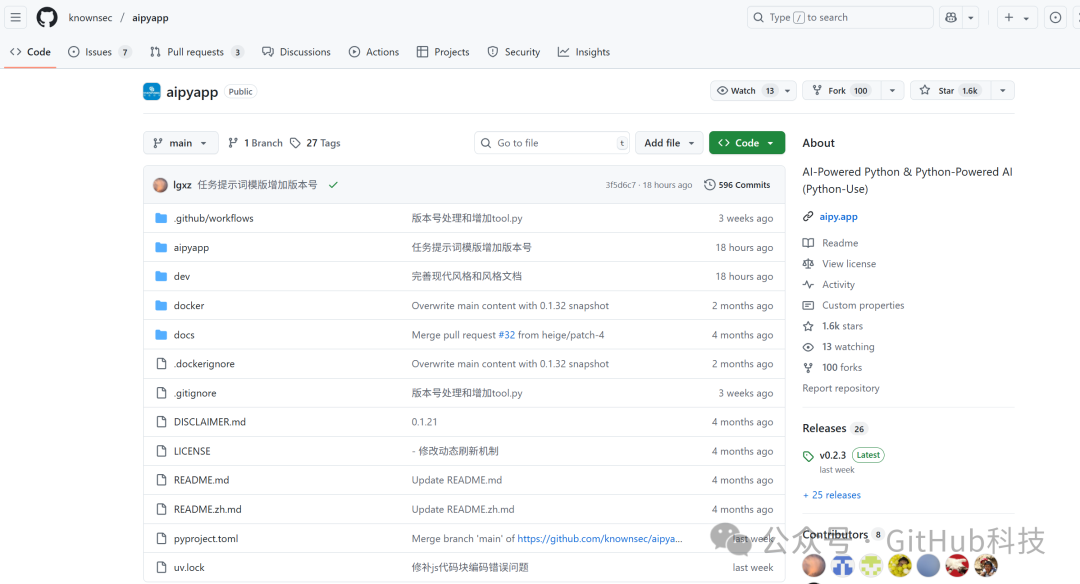This screenshot has width=1080, height=584.
Task: Open the aipy.app website link
Action: point(838,216)
